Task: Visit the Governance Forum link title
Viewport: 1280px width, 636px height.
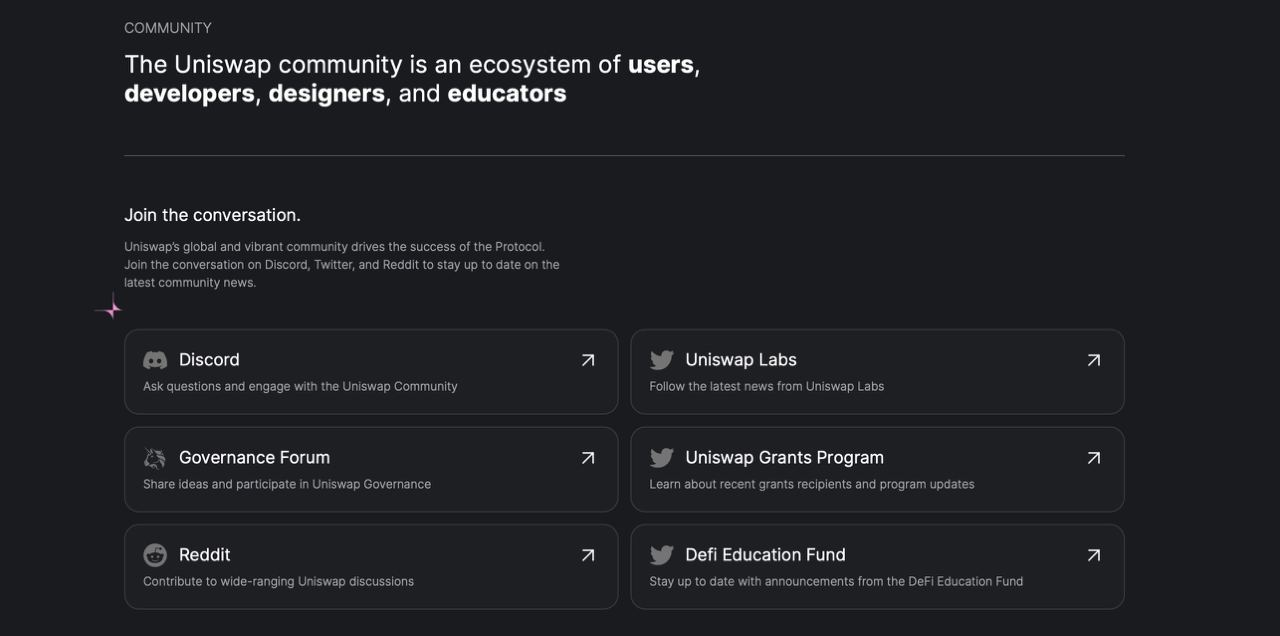Action: (x=254, y=458)
